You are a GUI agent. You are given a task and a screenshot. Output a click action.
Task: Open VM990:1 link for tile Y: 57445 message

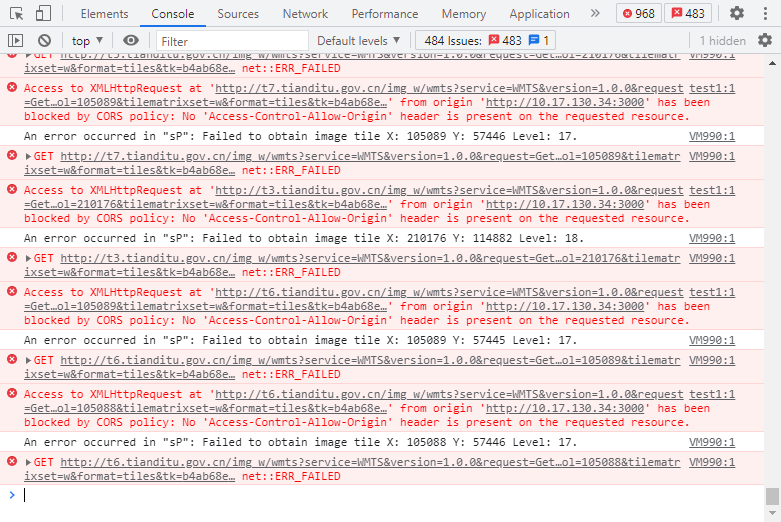pyautogui.click(x=712, y=341)
